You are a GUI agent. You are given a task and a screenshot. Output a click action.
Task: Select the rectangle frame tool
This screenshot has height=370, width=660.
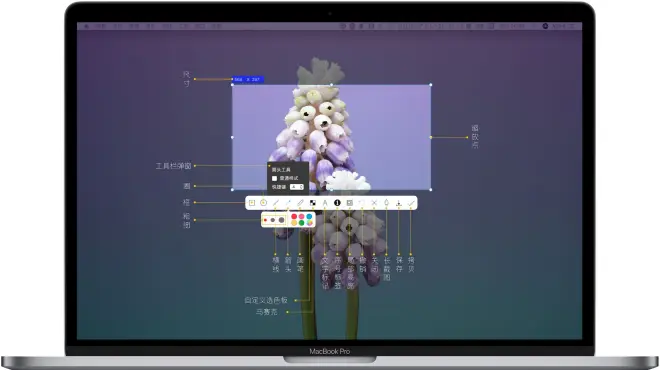coord(252,203)
